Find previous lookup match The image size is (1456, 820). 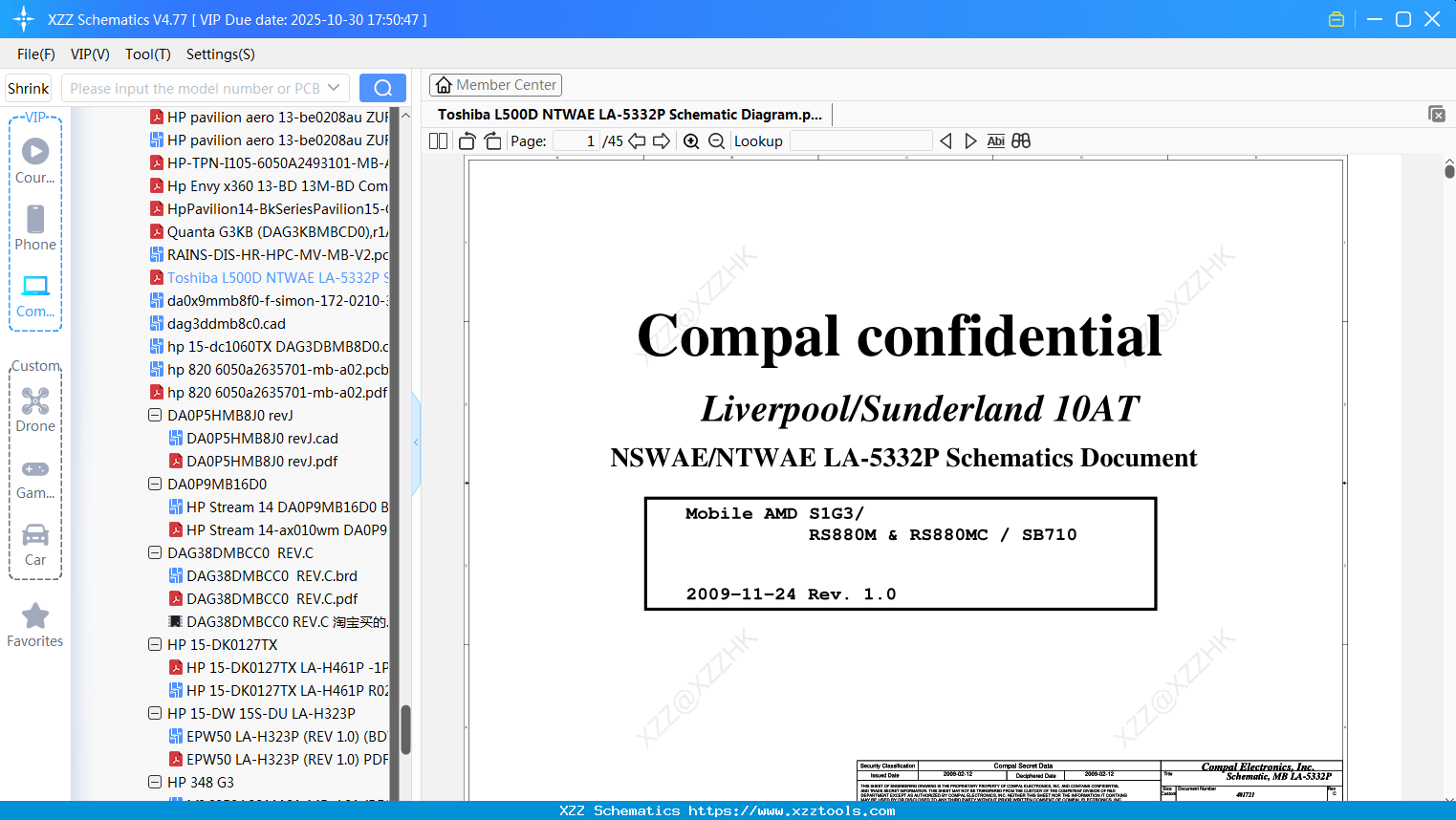click(945, 141)
